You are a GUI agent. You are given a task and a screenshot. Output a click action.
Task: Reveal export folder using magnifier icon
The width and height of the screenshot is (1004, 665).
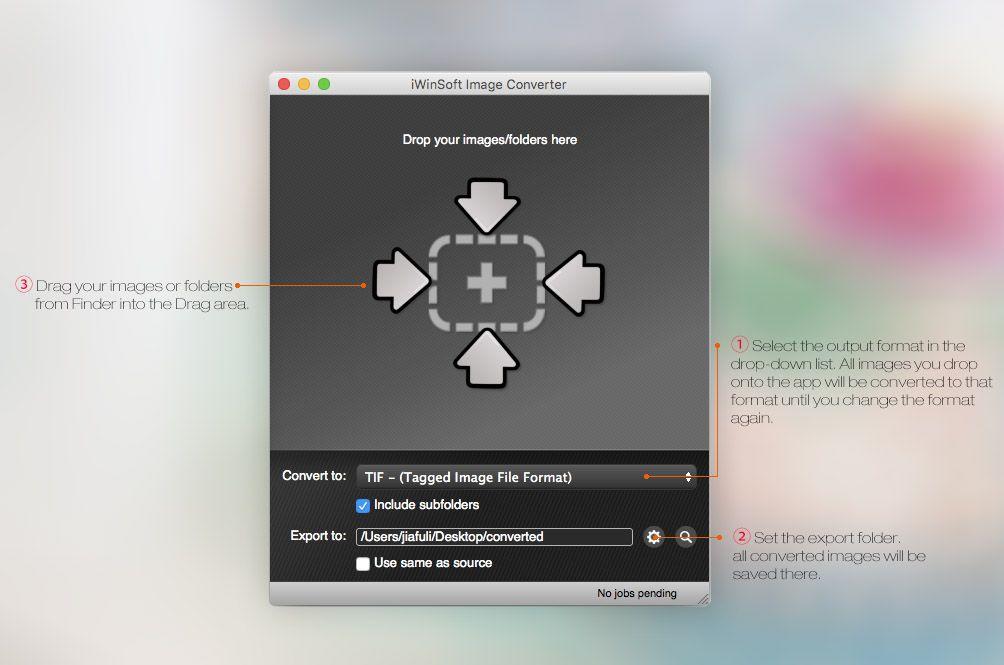pos(685,537)
